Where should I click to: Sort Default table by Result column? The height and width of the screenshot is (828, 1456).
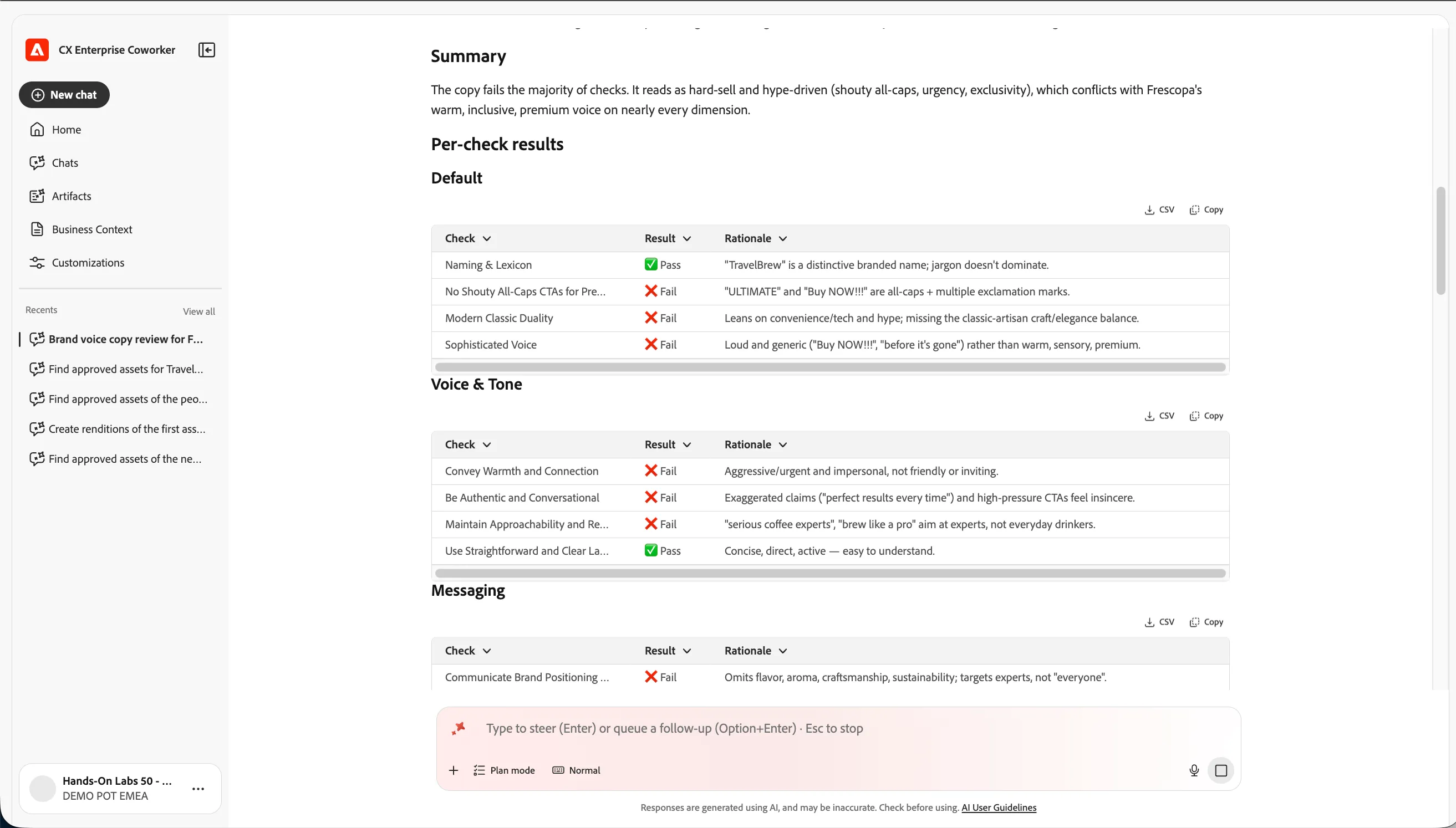668,239
